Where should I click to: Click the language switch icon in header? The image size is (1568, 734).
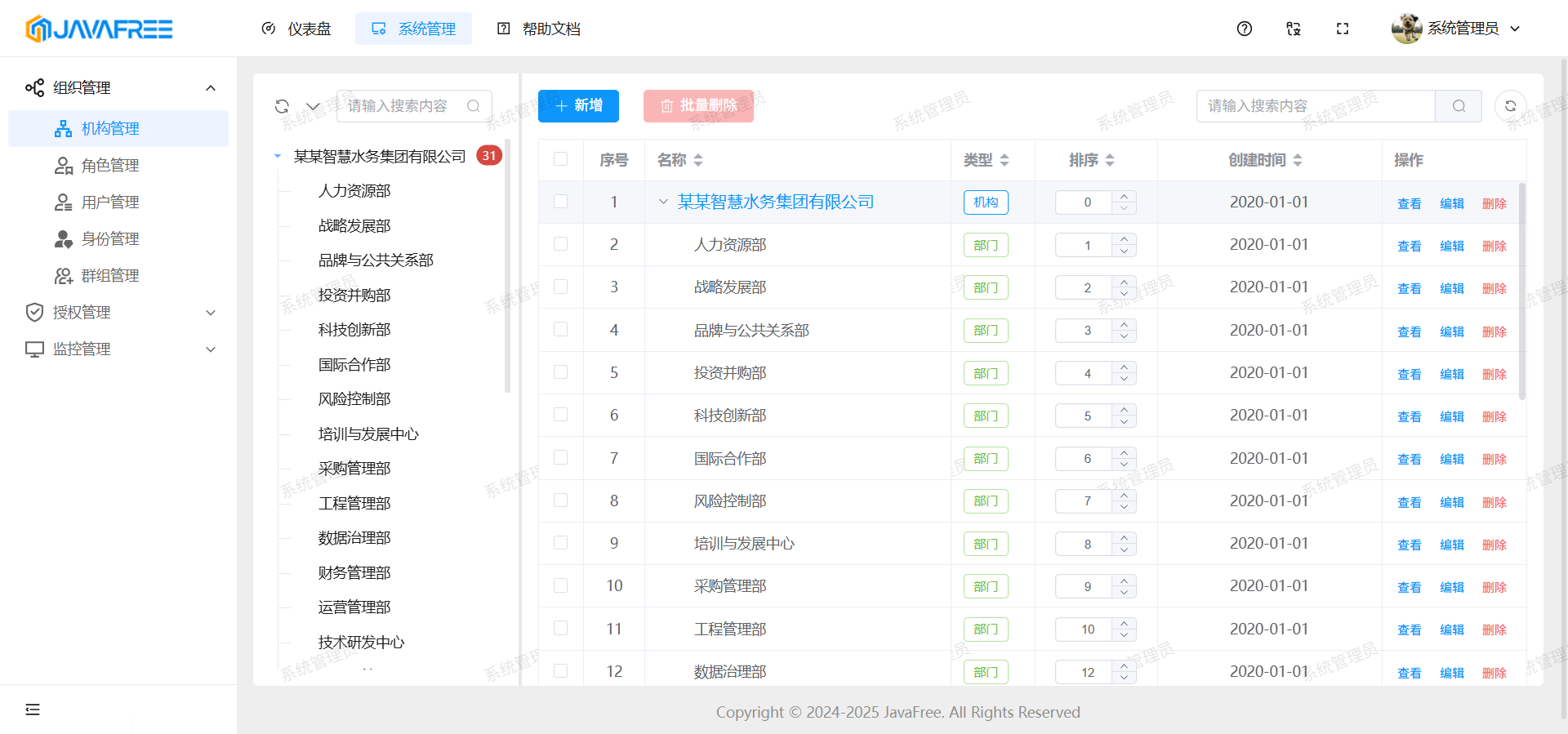pyautogui.click(x=1293, y=29)
